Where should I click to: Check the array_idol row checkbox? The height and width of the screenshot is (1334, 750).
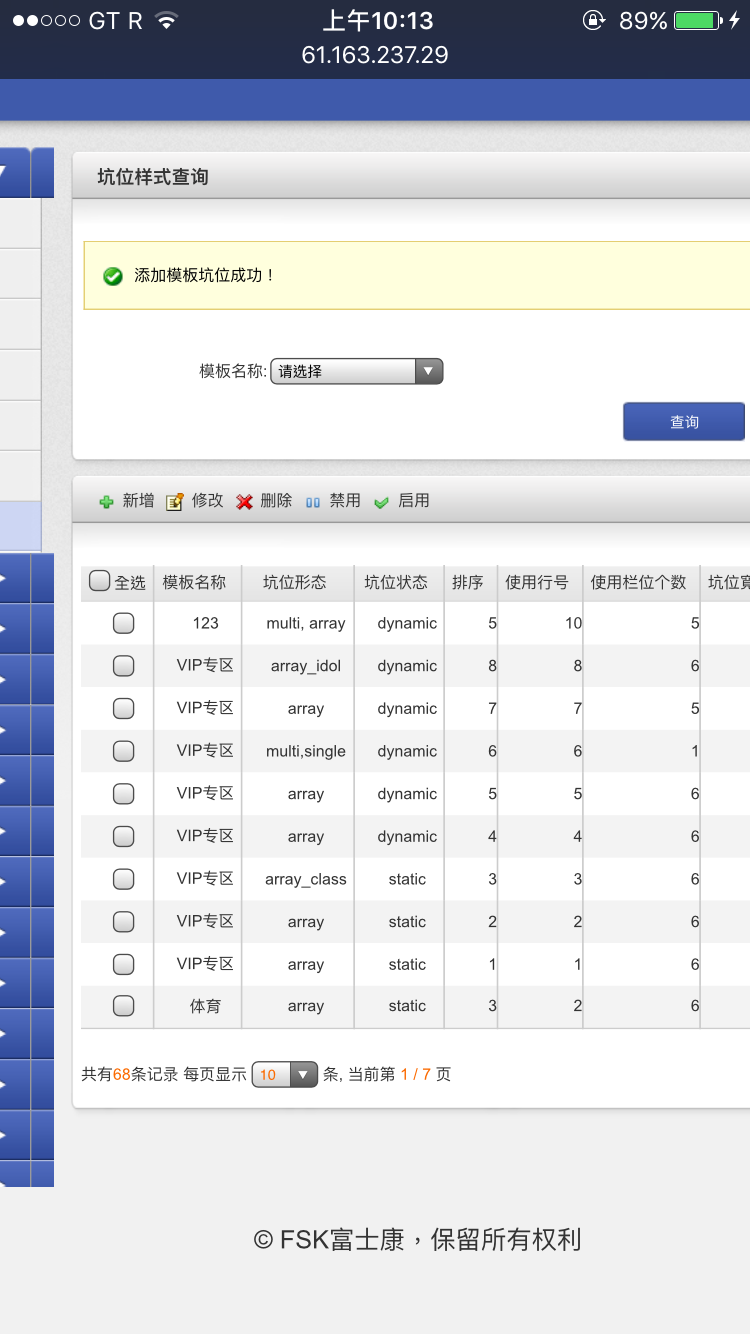click(123, 666)
